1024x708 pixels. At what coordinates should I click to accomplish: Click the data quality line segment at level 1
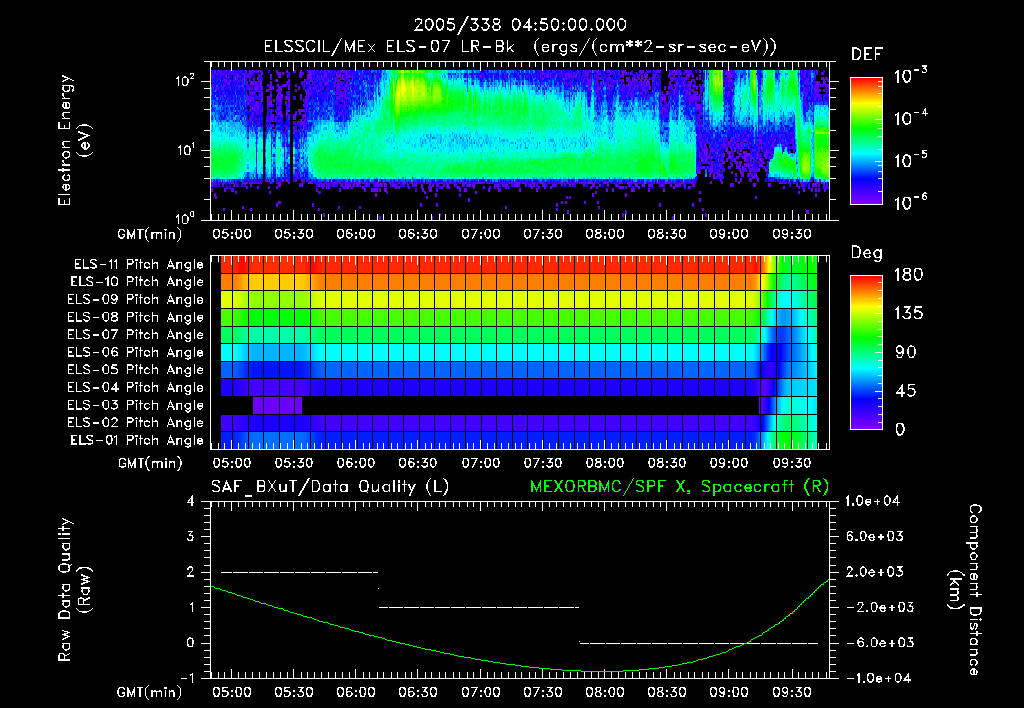coord(479,607)
